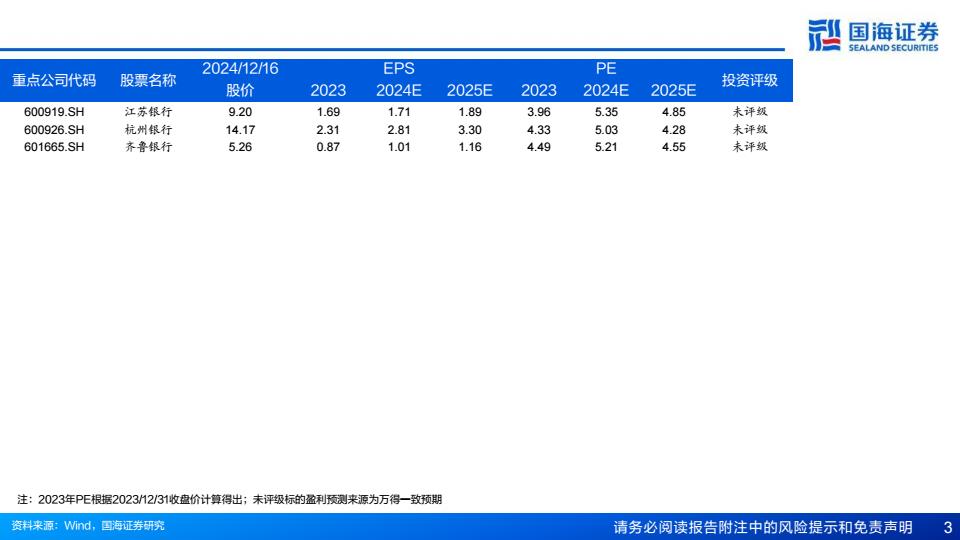Select stock code 600926.SH
Screen dimensions: 960x540
click(54, 130)
